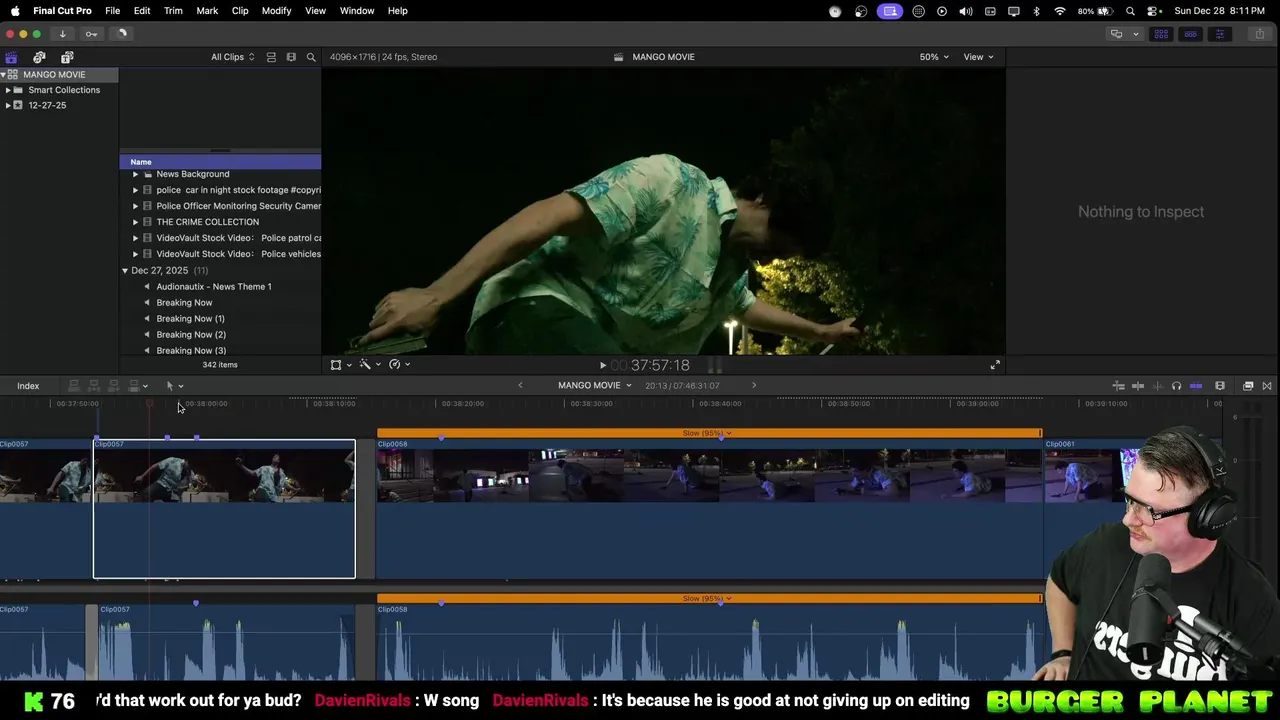Click the Import Media arrow button

point(62,34)
